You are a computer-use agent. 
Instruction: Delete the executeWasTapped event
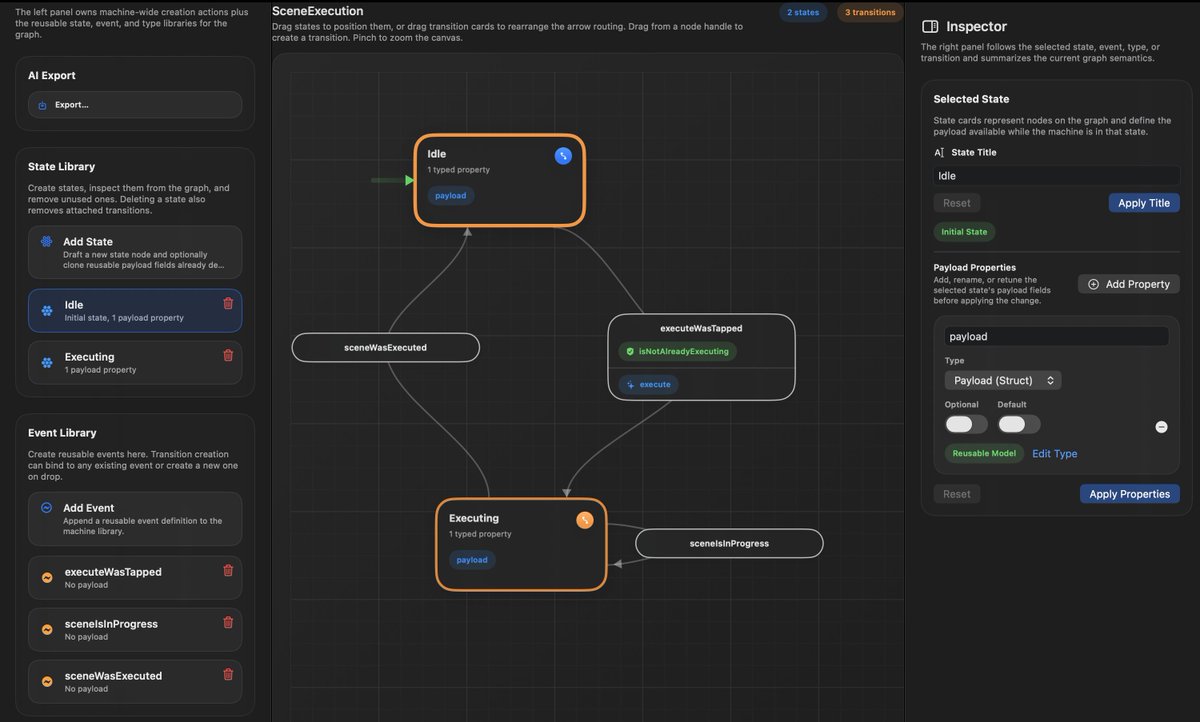click(x=228, y=570)
